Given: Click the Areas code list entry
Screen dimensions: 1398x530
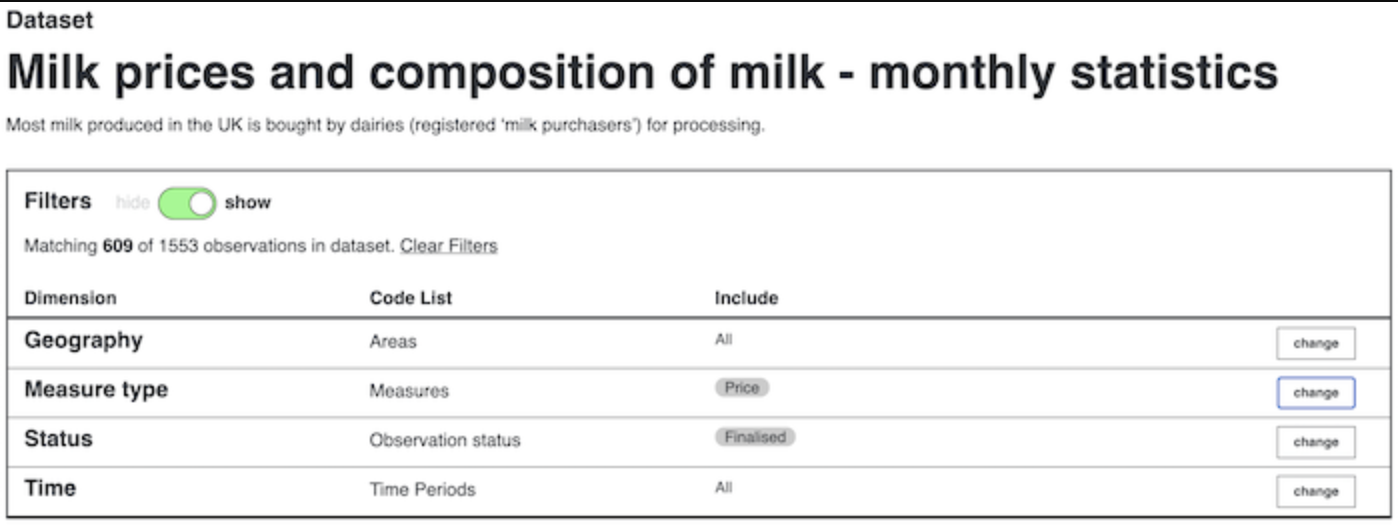Looking at the screenshot, I should (x=393, y=342).
